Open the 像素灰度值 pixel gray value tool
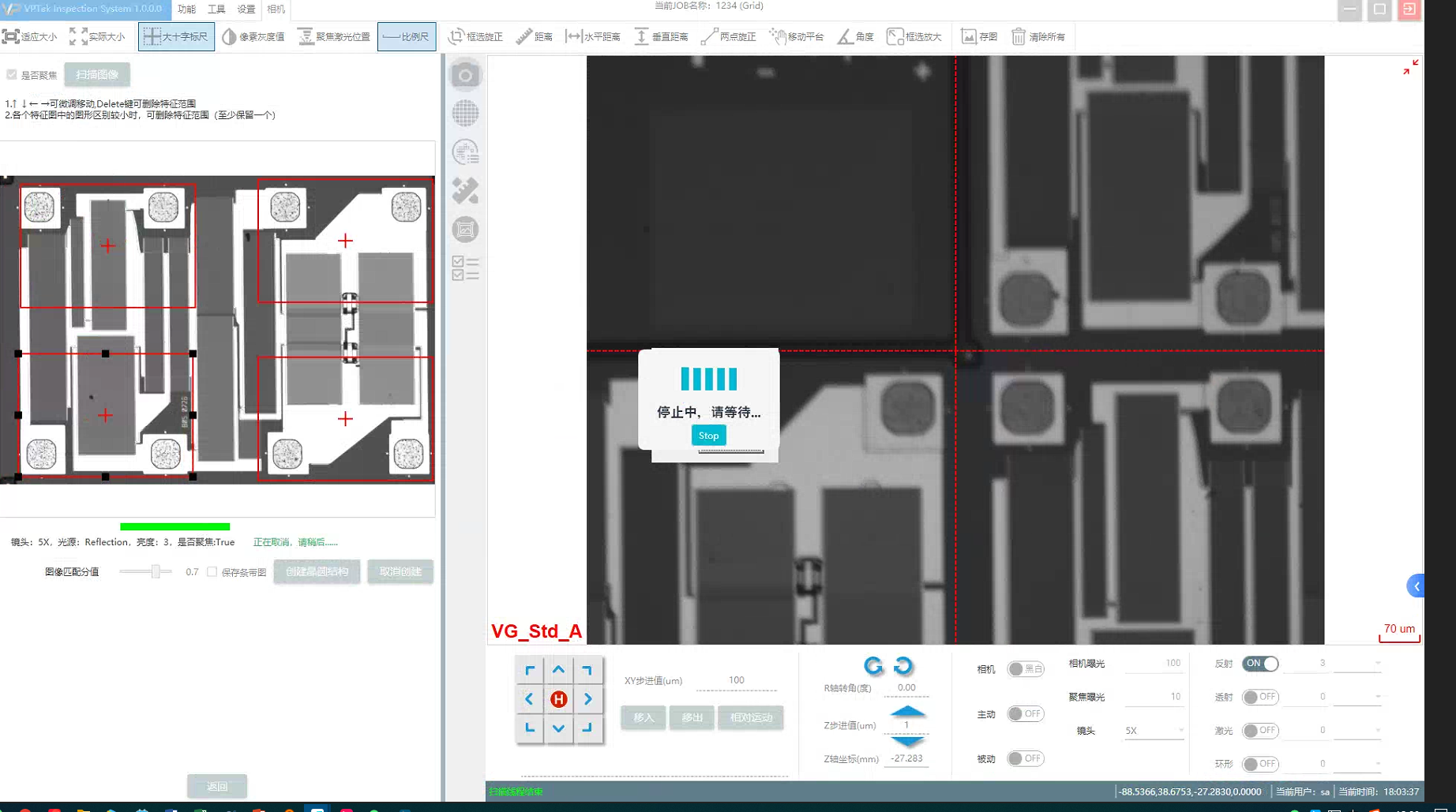This screenshot has height=812, width=1456. 253,36
